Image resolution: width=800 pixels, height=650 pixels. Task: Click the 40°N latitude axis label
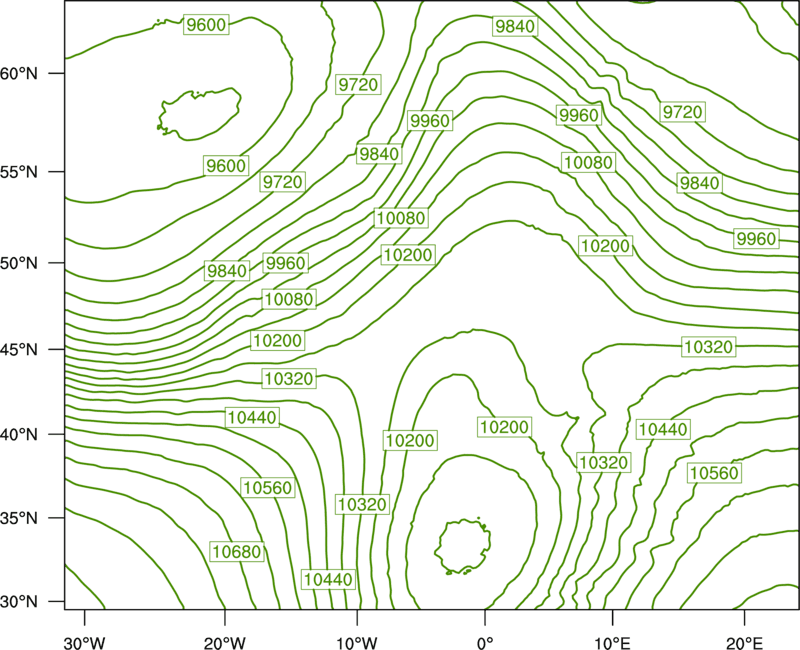pos(19,435)
